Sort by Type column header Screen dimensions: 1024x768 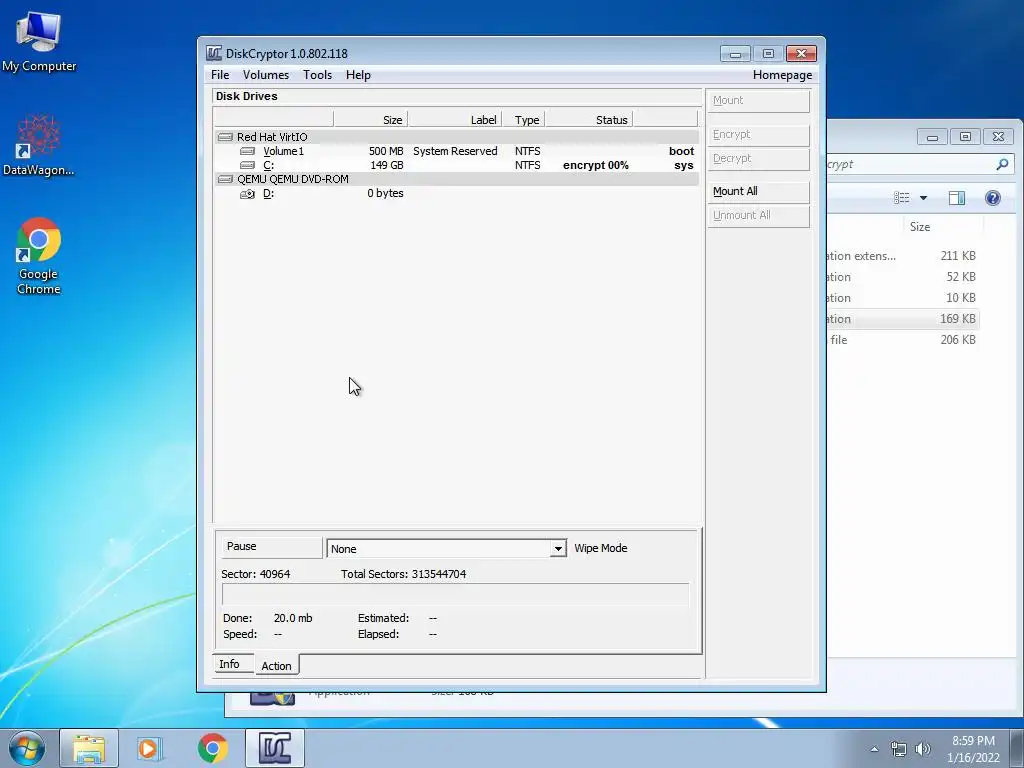[x=523, y=120]
